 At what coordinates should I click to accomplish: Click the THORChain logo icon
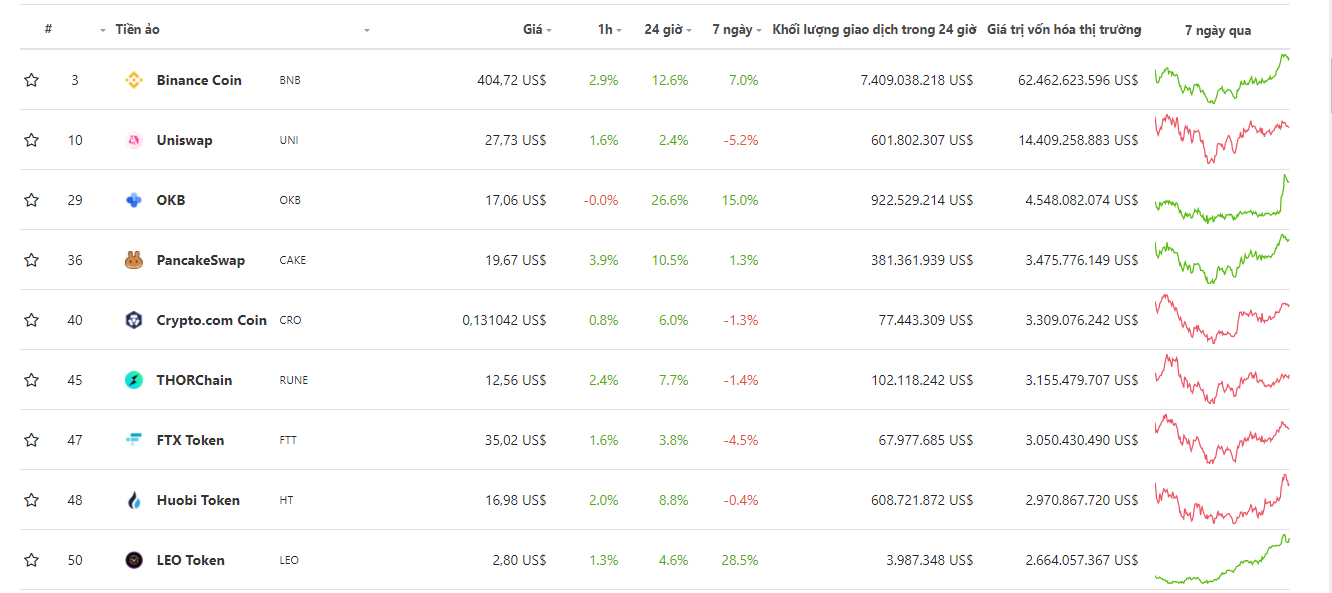[x=134, y=380]
